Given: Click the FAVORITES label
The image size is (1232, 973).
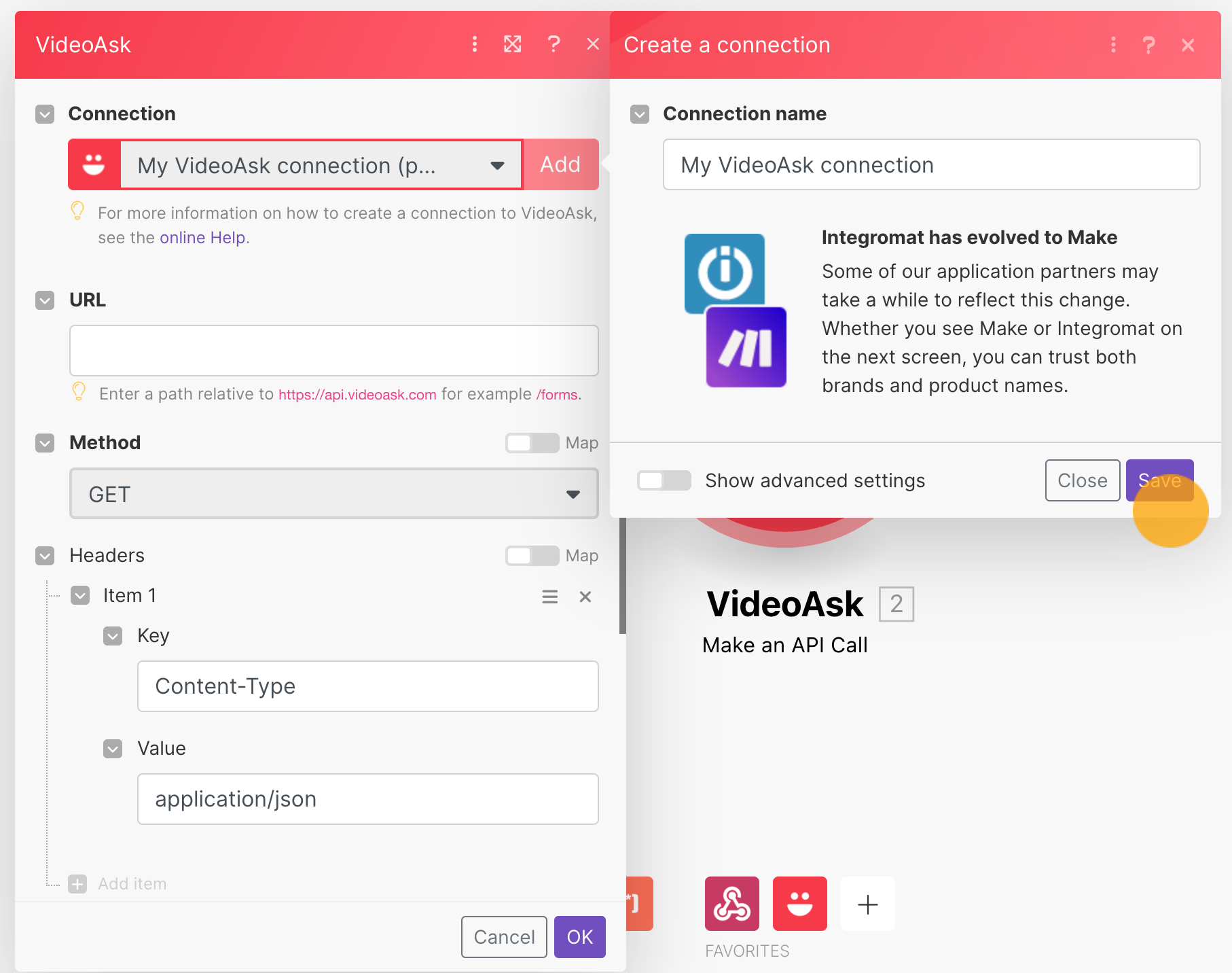Looking at the screenshot, I should [x=747, y=951].
